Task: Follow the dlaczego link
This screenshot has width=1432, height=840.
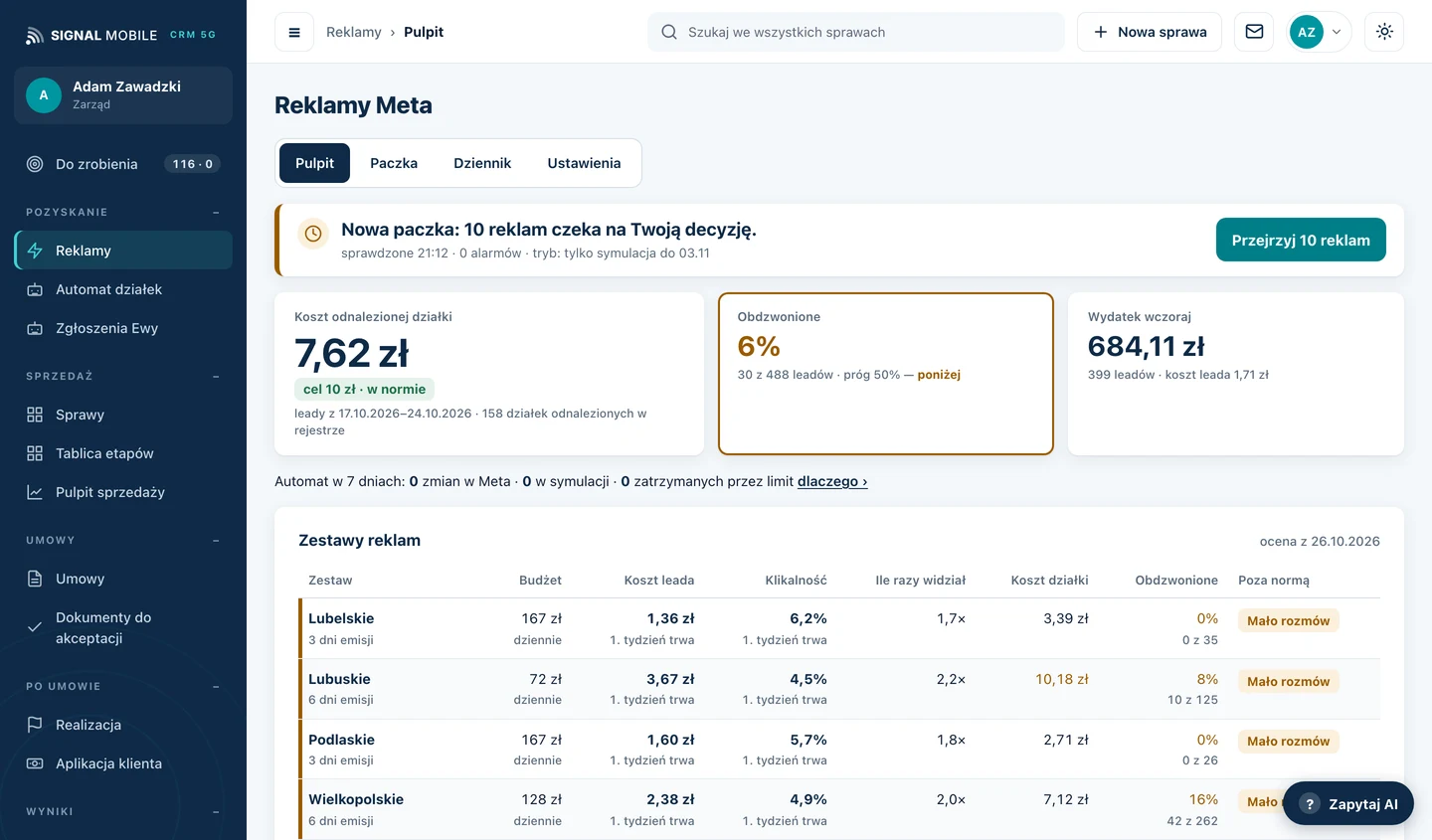Action: pos(832,481)
